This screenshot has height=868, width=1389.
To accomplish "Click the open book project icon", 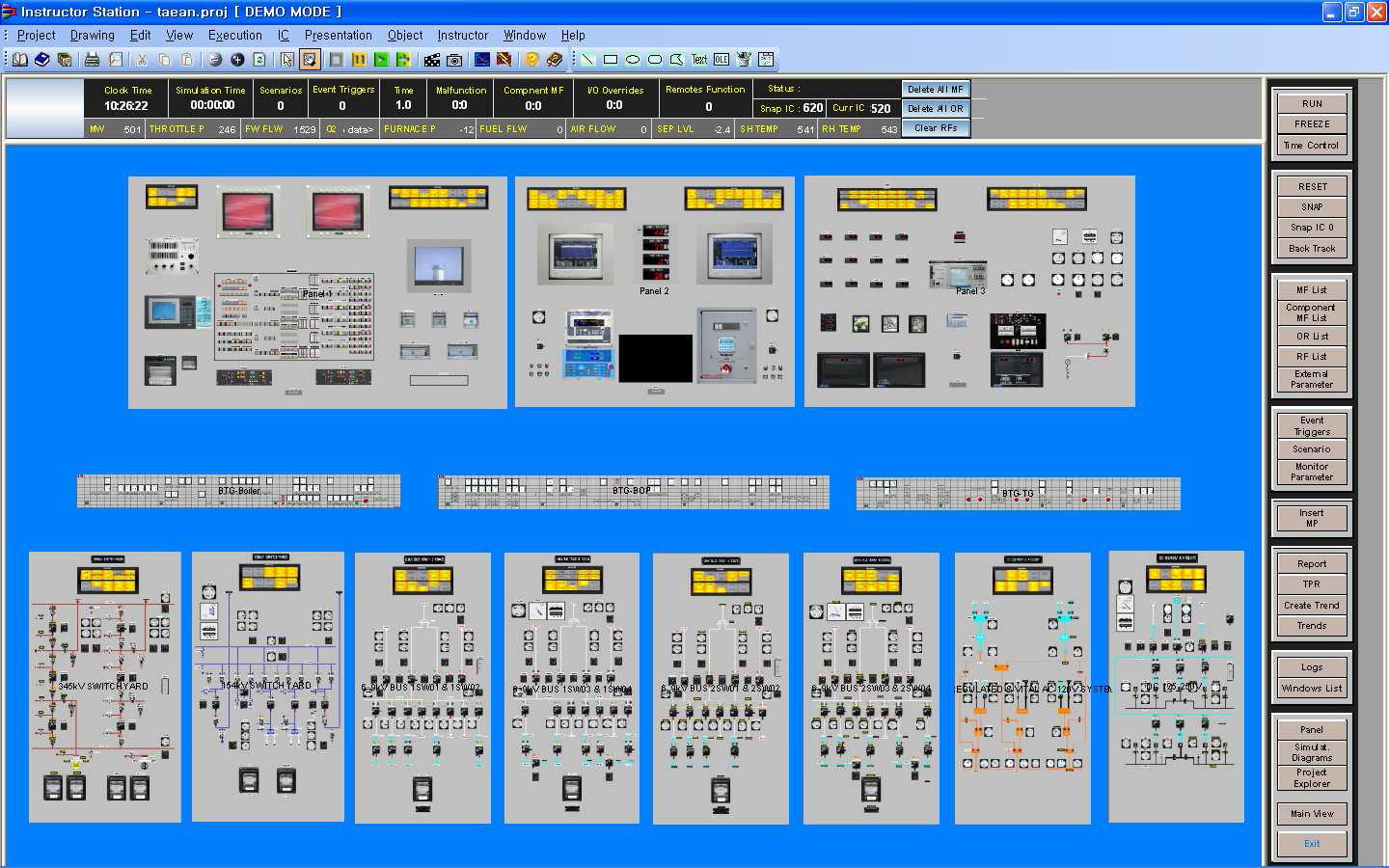I will pos(19,60).
